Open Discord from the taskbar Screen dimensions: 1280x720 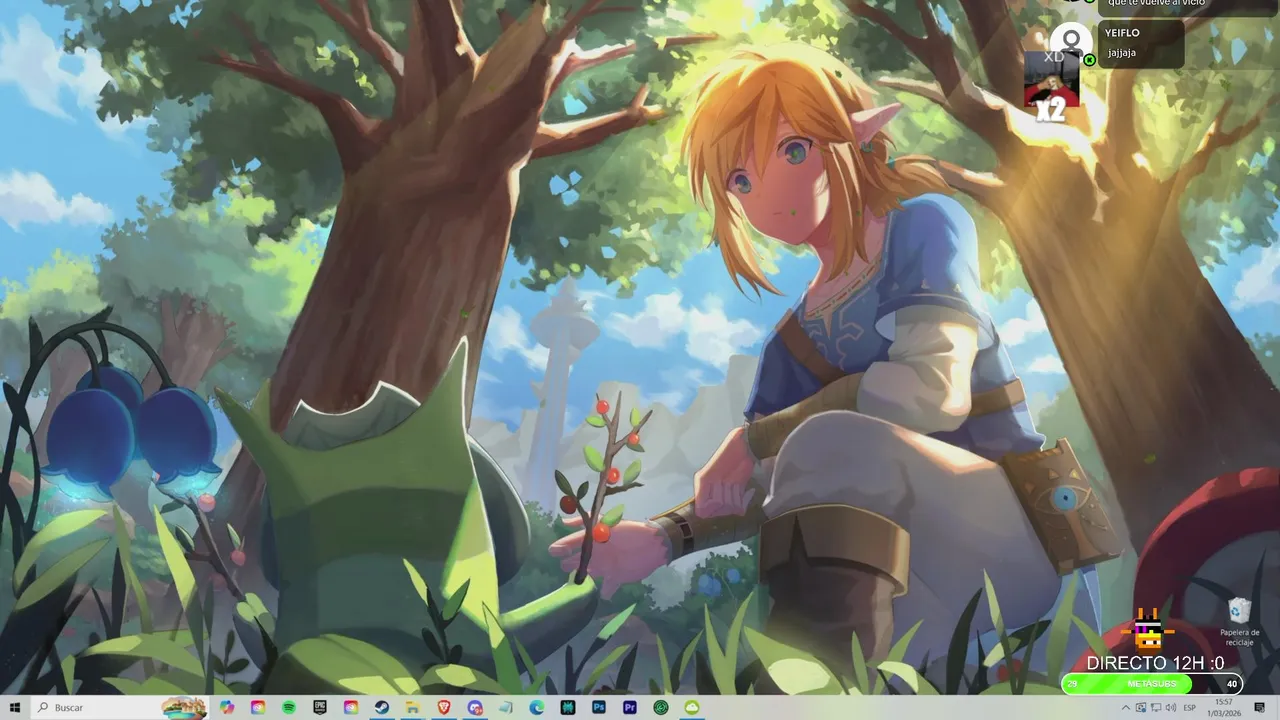(475, 707)
